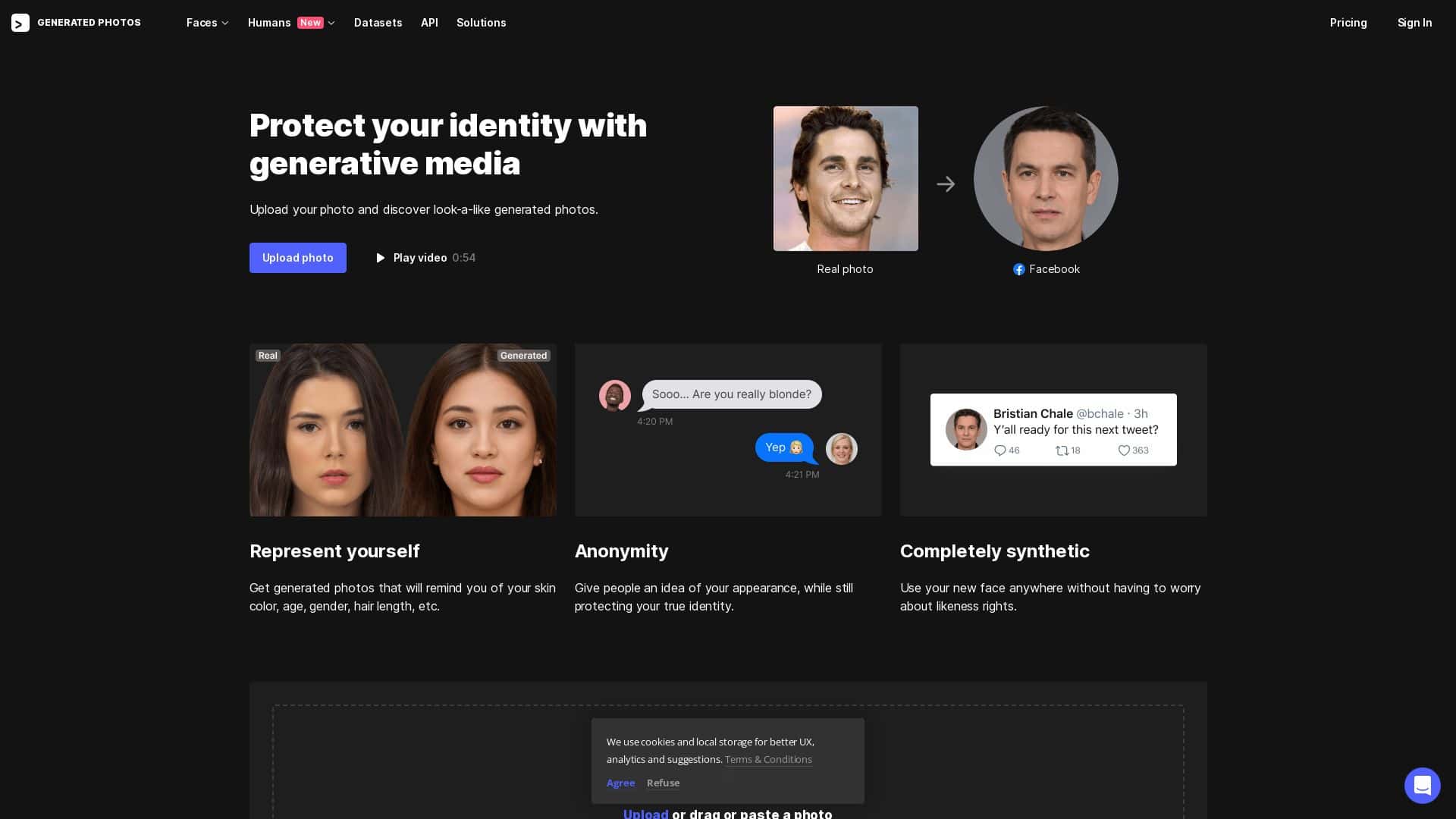Like the tweet using the heart icon
The width and height of the screenshot is (1456, 819).
pyautogui.click(x=1124, y=450)
